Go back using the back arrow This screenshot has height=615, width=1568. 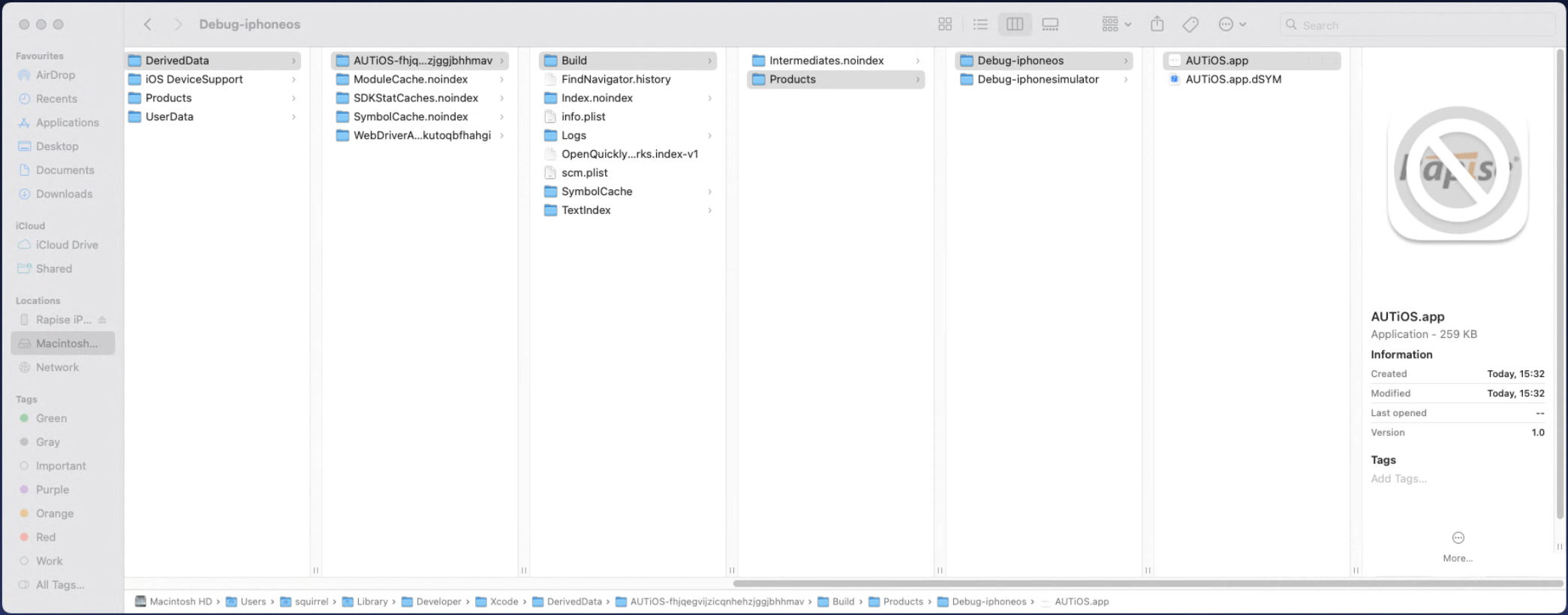pos(148,25)
